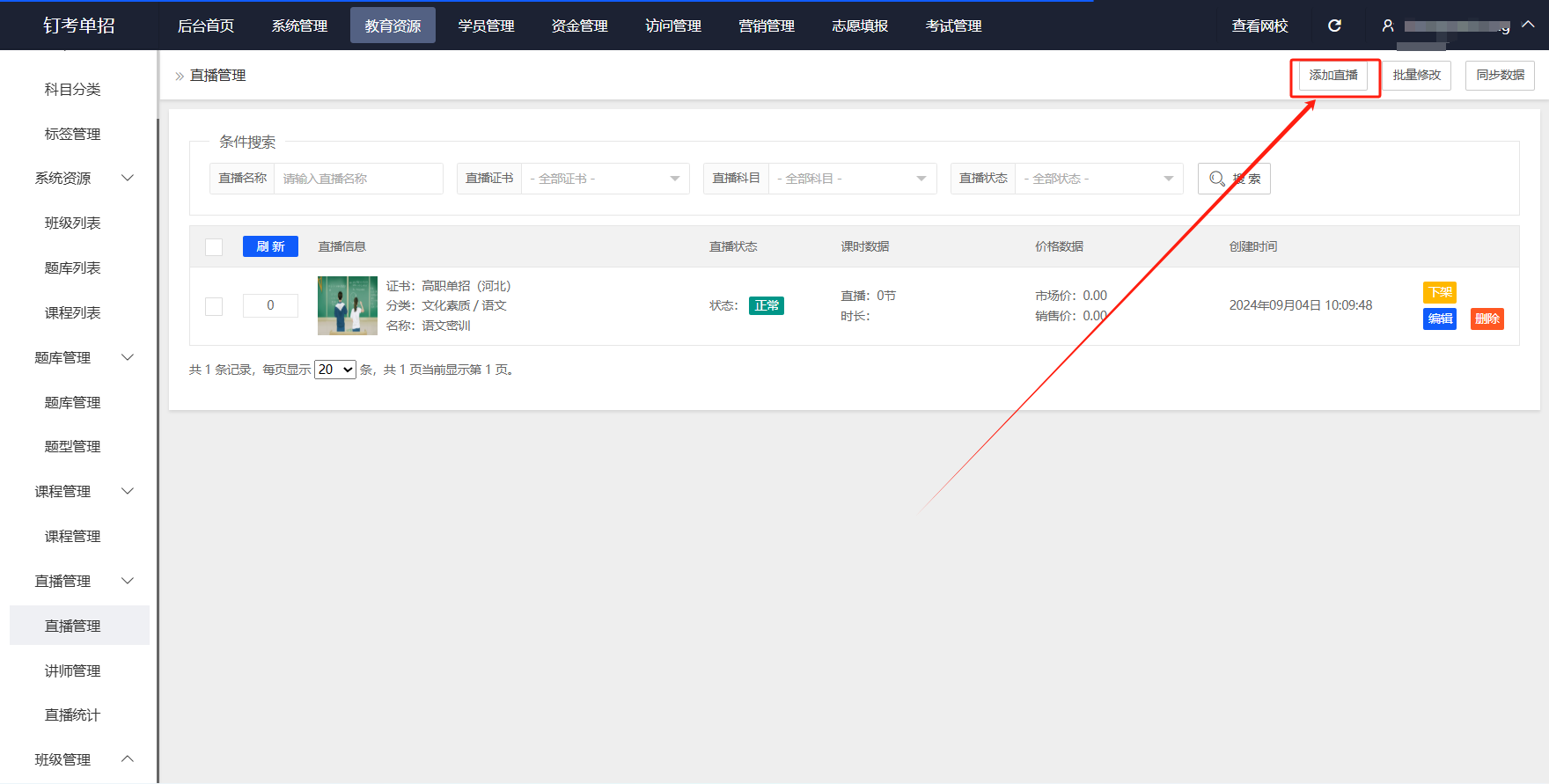Toggle the select-all checkbox in table header
Image resolution: width=1549 pixels, height=784 pixels.
pos(214,247)
